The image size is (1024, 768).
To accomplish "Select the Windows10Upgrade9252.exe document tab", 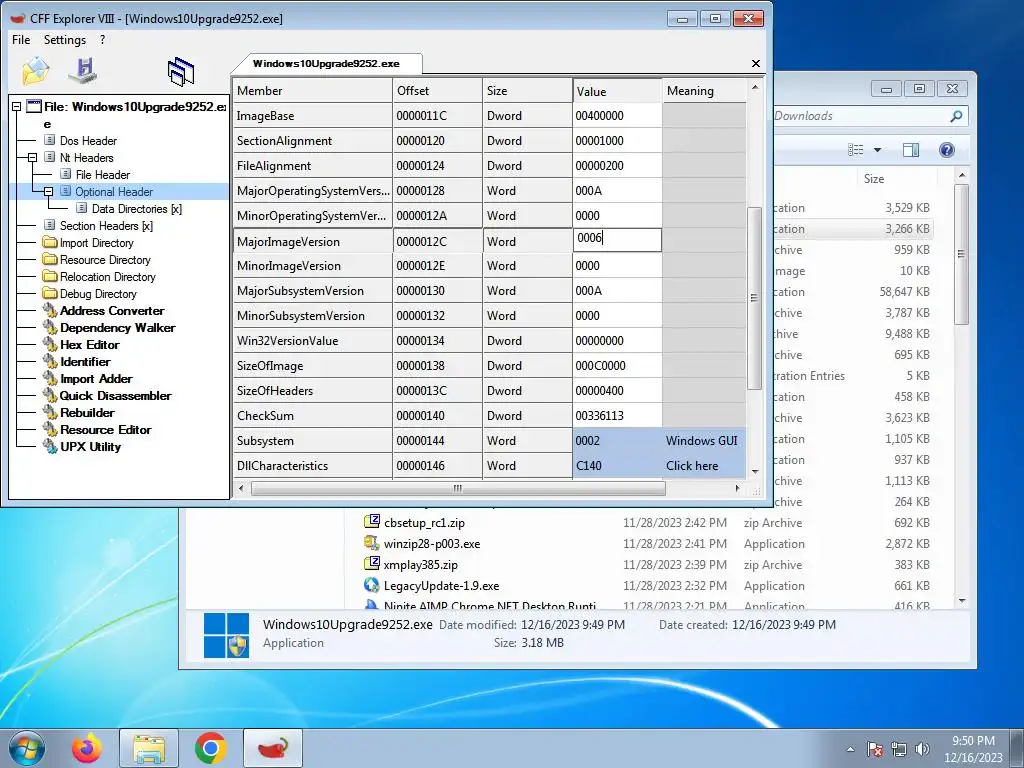I will pyautogui.click(x=326, y=63).
